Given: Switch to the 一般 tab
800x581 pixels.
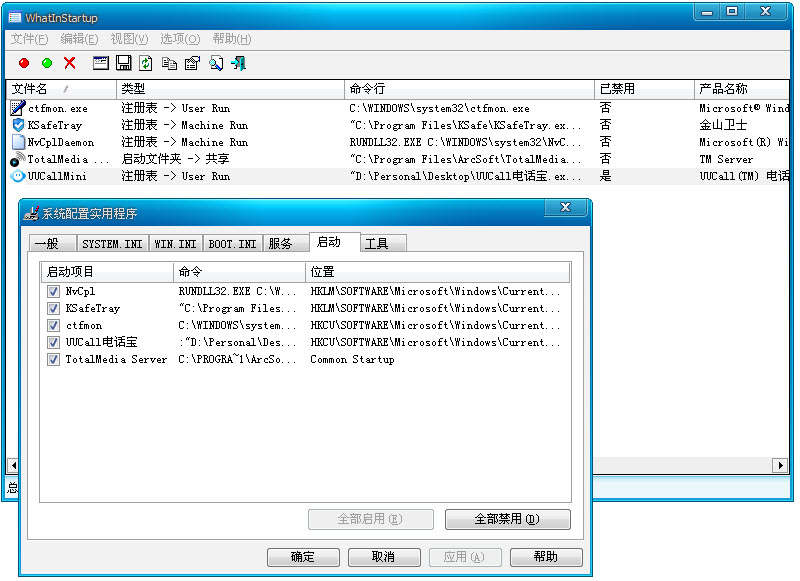Looking at the screenshot, I should pyautogui.click(x=53, y=243).
